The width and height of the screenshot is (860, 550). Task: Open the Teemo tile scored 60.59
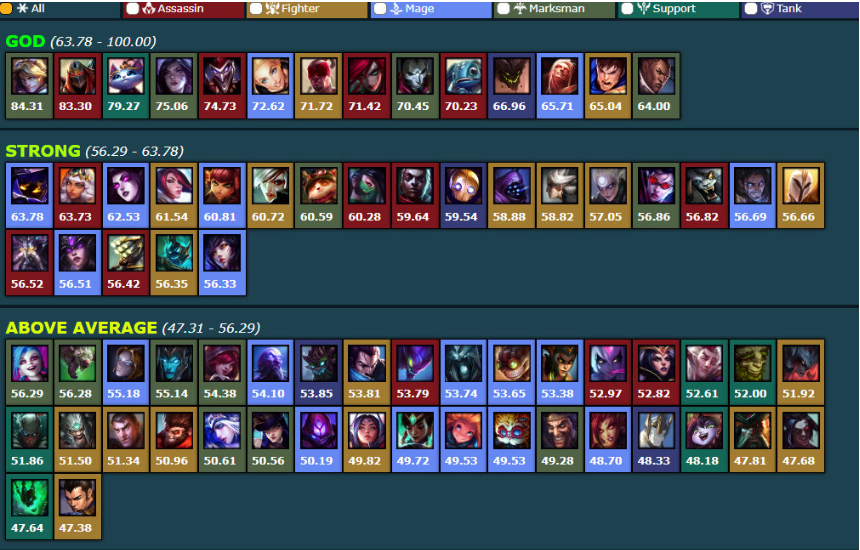click(x=318, y=195)
